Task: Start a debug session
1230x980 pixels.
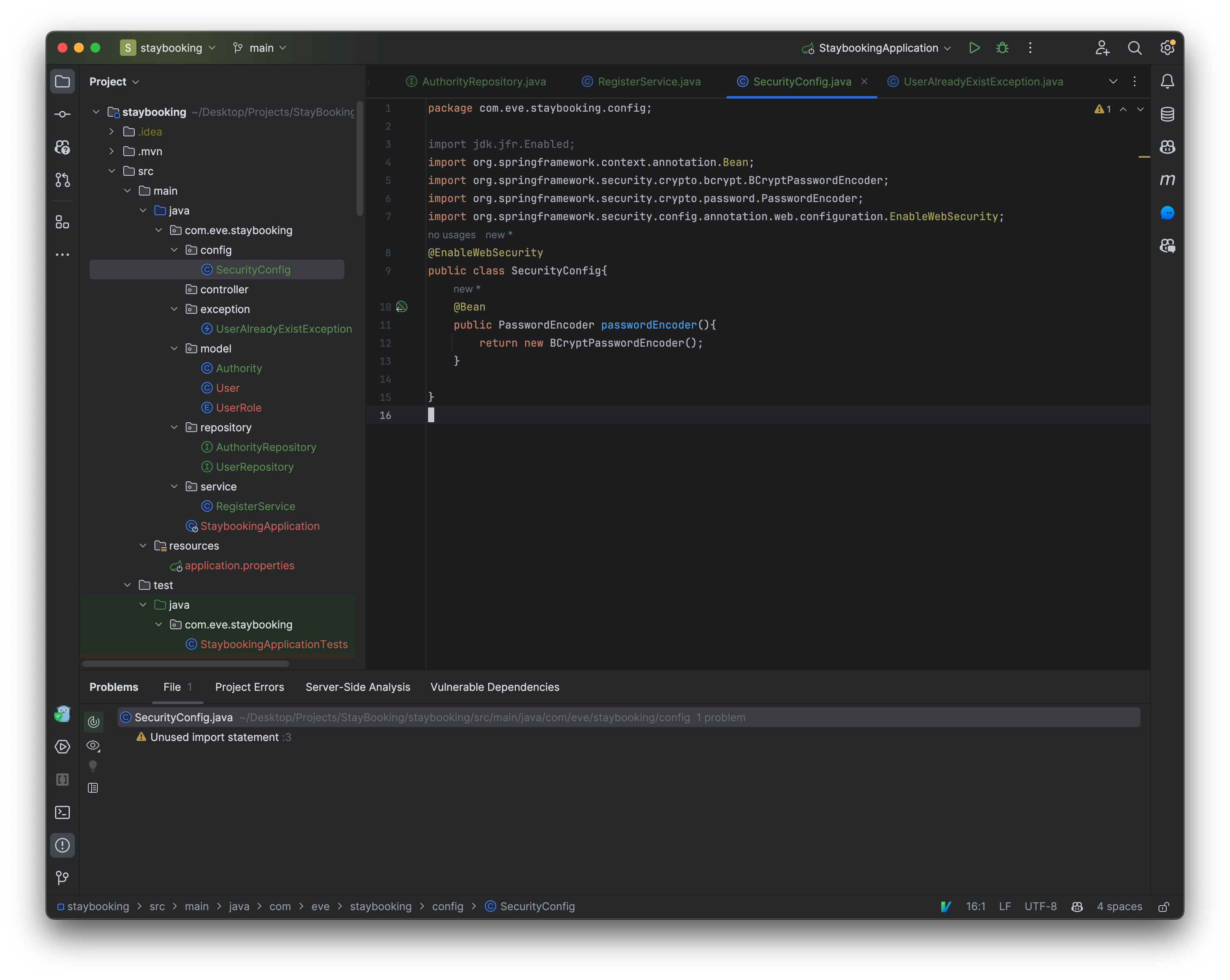Action: [1002, 48]
